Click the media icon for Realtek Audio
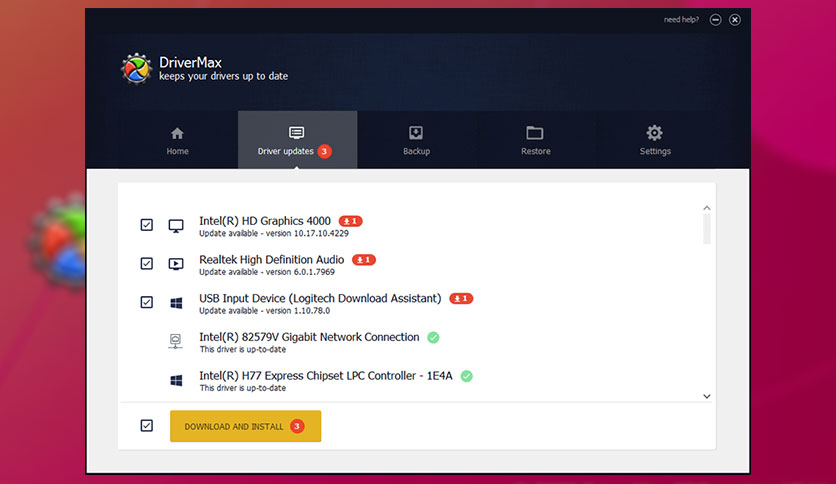This screenshot has height=484, width=836. (x=176, y=264)
